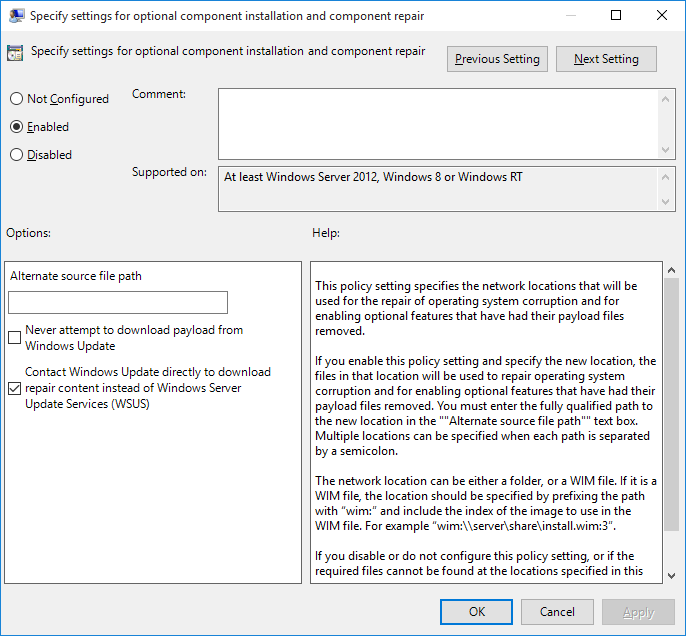Select the Not Configured radio button
The width and height of the screenshot is (686, 636).
[x=16, y=99]
